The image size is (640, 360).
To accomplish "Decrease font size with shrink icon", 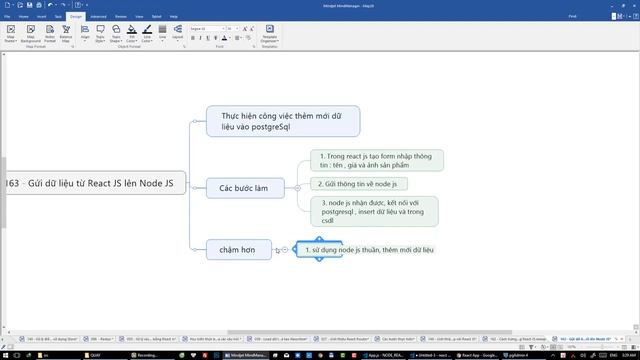I will [252, 29].
